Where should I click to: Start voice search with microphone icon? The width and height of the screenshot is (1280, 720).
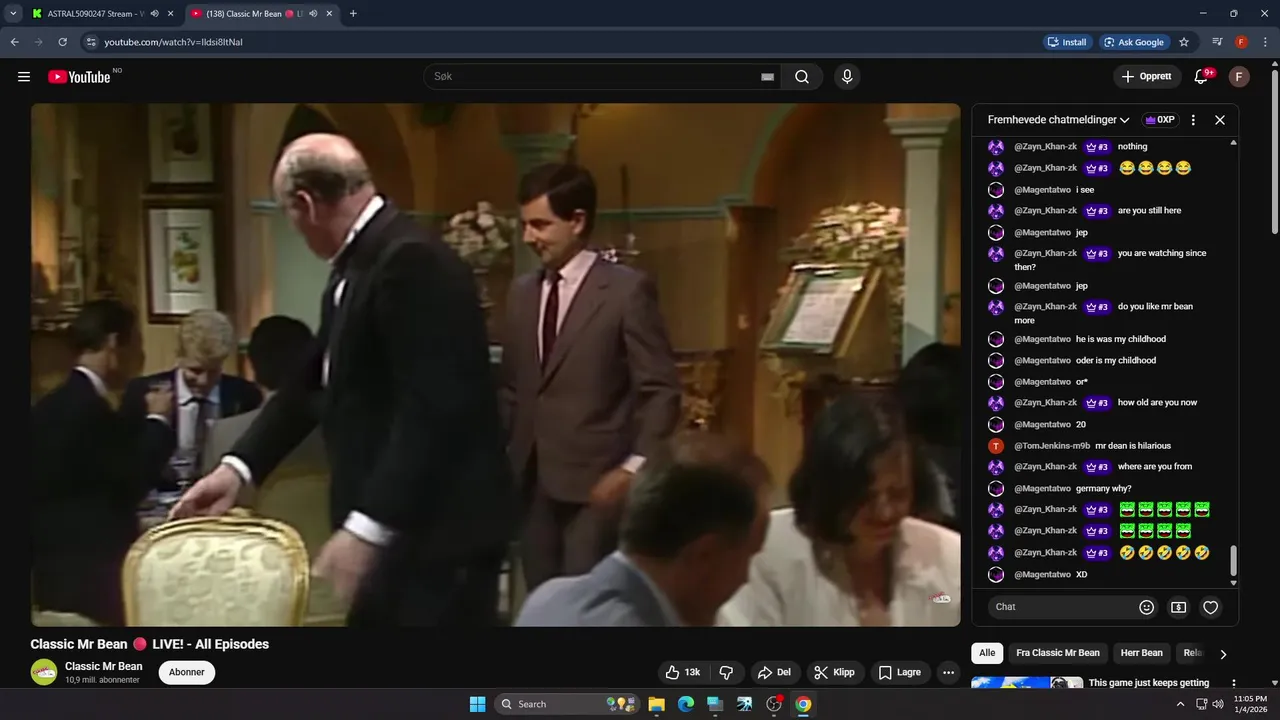coord(847,77)
